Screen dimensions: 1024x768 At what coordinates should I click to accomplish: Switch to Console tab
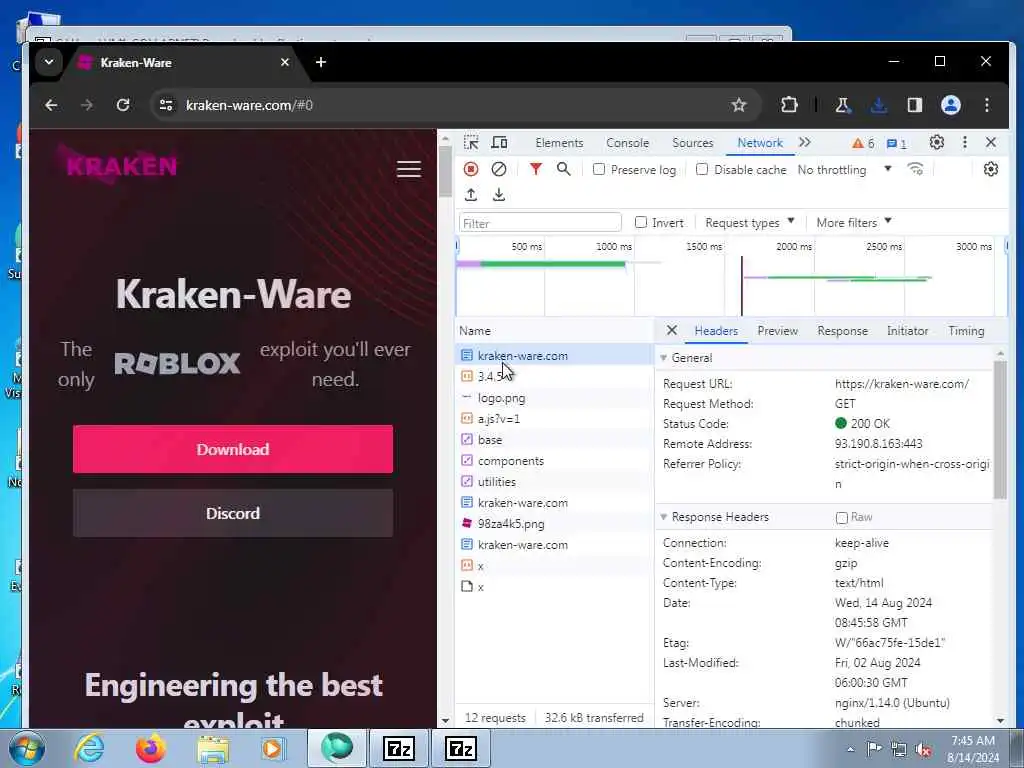628,143
